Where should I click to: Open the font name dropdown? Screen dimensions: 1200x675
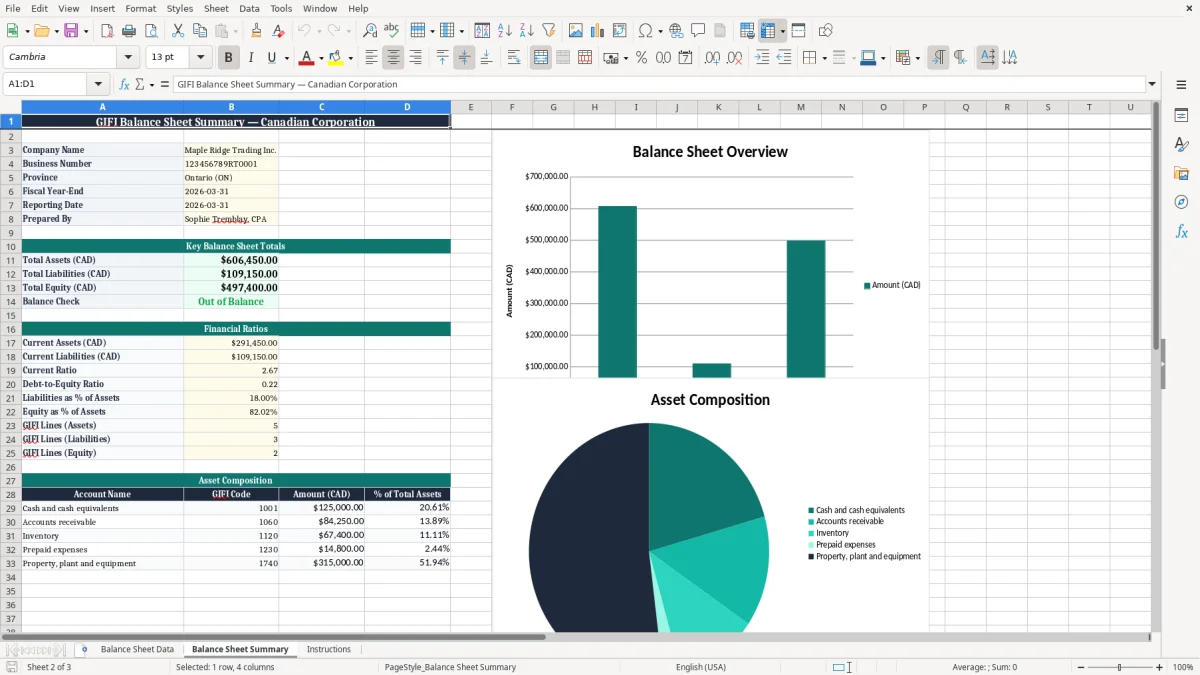128,58
